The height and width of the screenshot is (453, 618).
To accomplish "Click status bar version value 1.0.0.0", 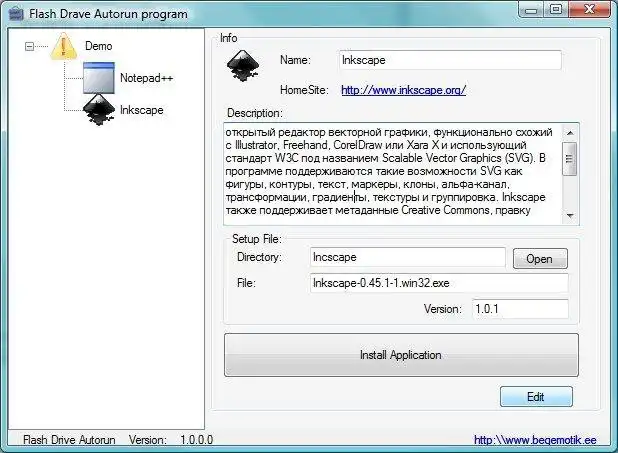I will coord(197,440).
